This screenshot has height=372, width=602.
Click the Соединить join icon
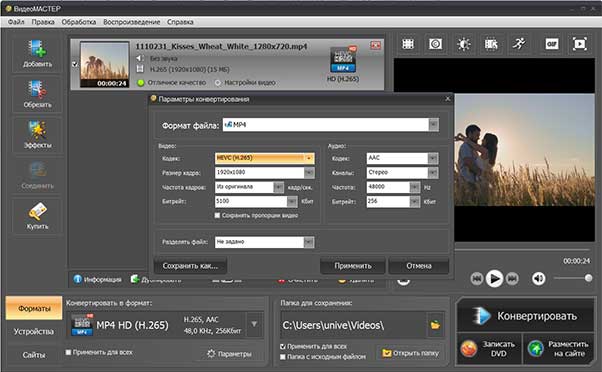[37, 171]
